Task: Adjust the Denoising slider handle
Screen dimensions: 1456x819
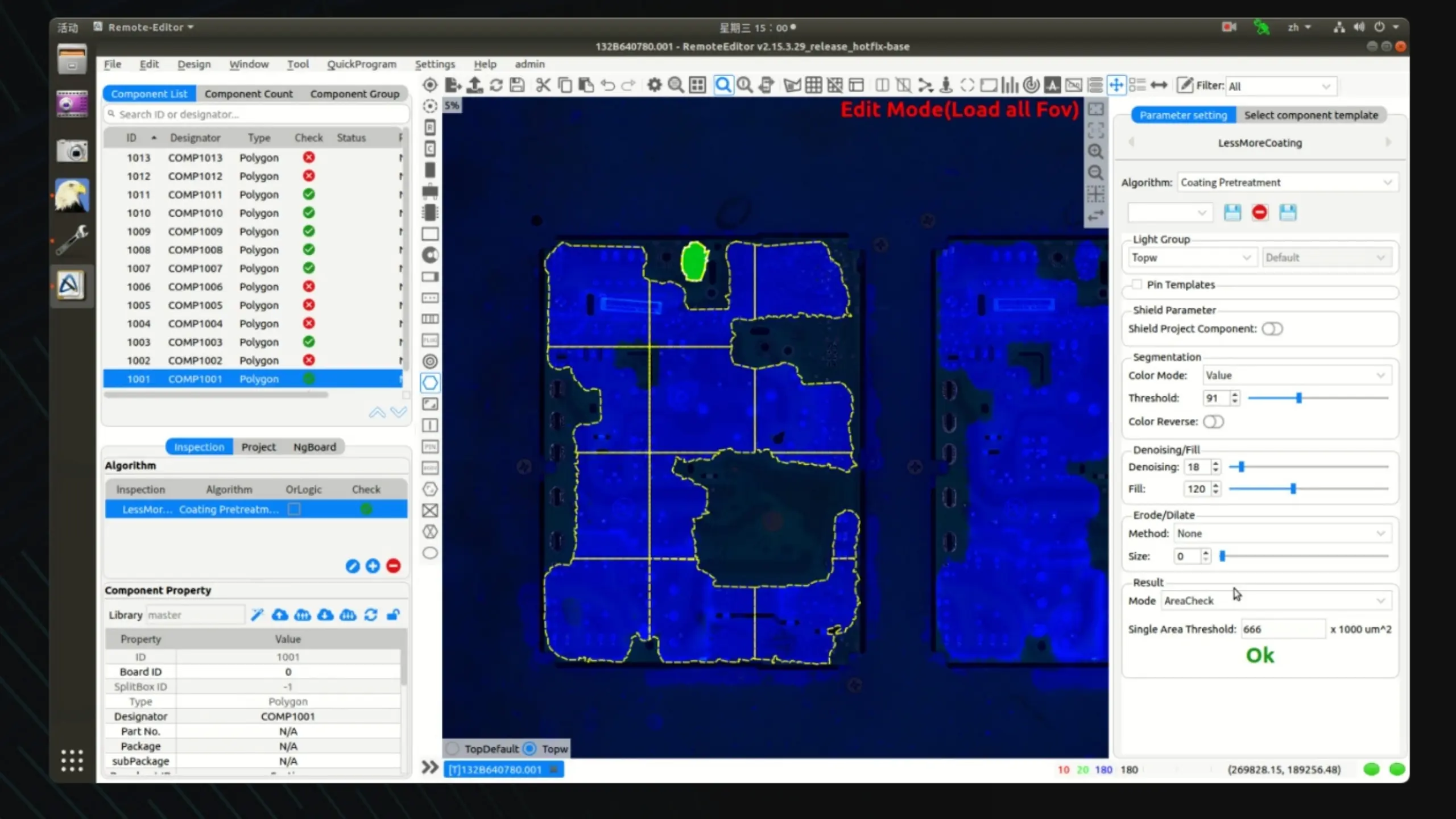Action: pos(1241,467)
